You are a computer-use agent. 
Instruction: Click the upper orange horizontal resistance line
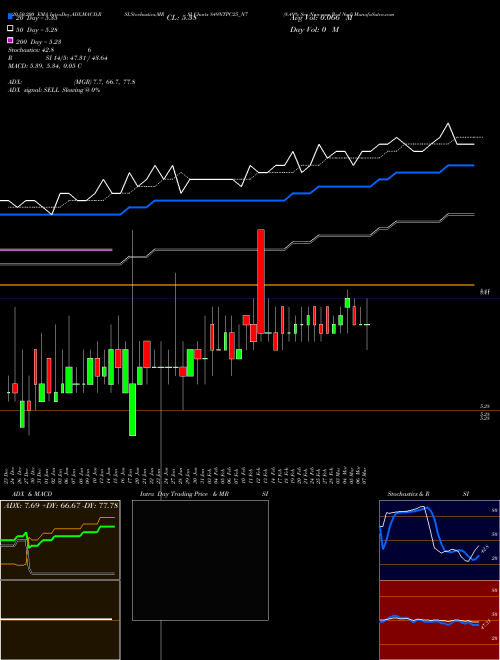(237, 285)
